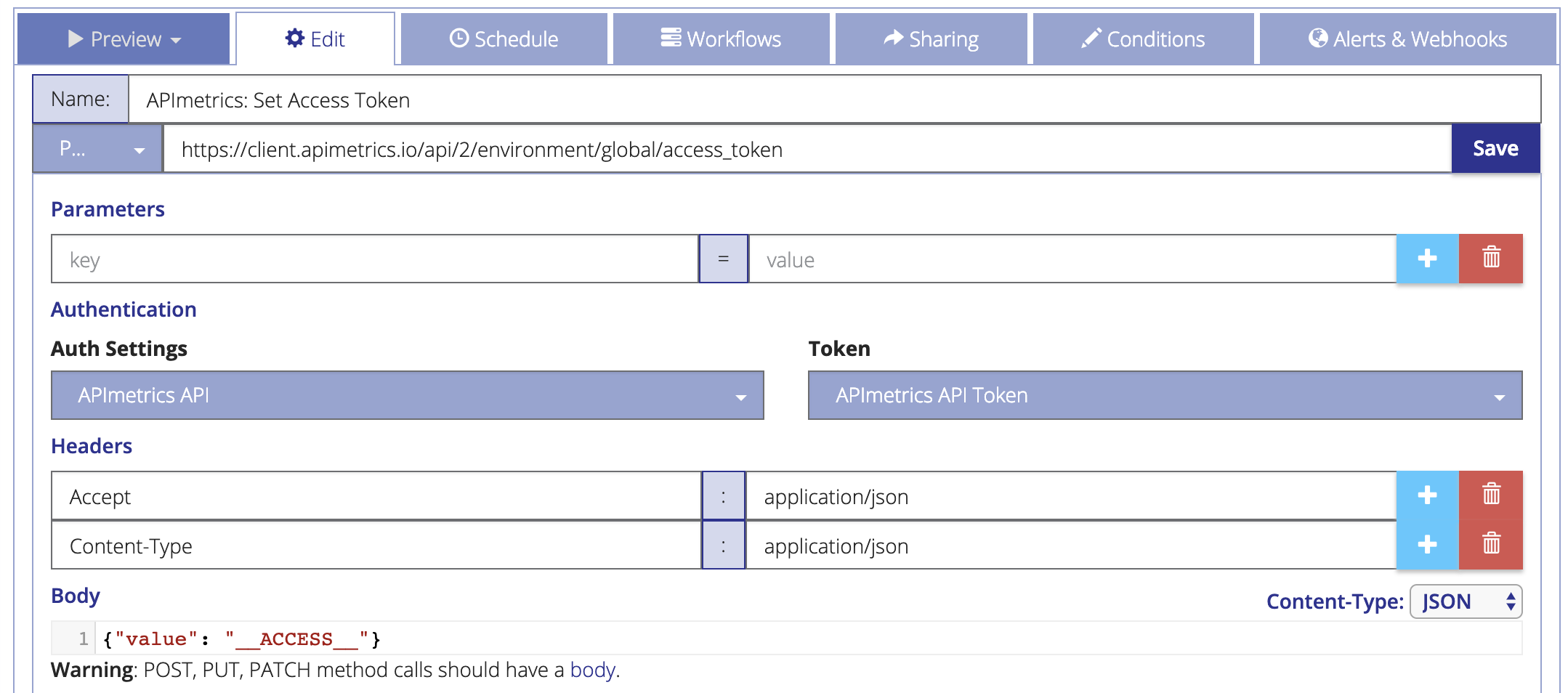Click the Parameters section heading
The image size is (1568, 693).
[x=108, y=209]
